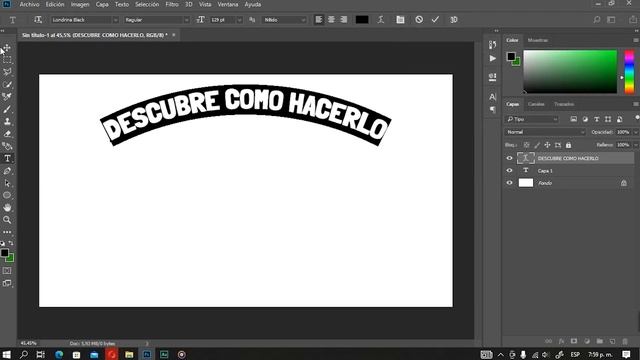Toggle text orientation icon

(38, 20)
